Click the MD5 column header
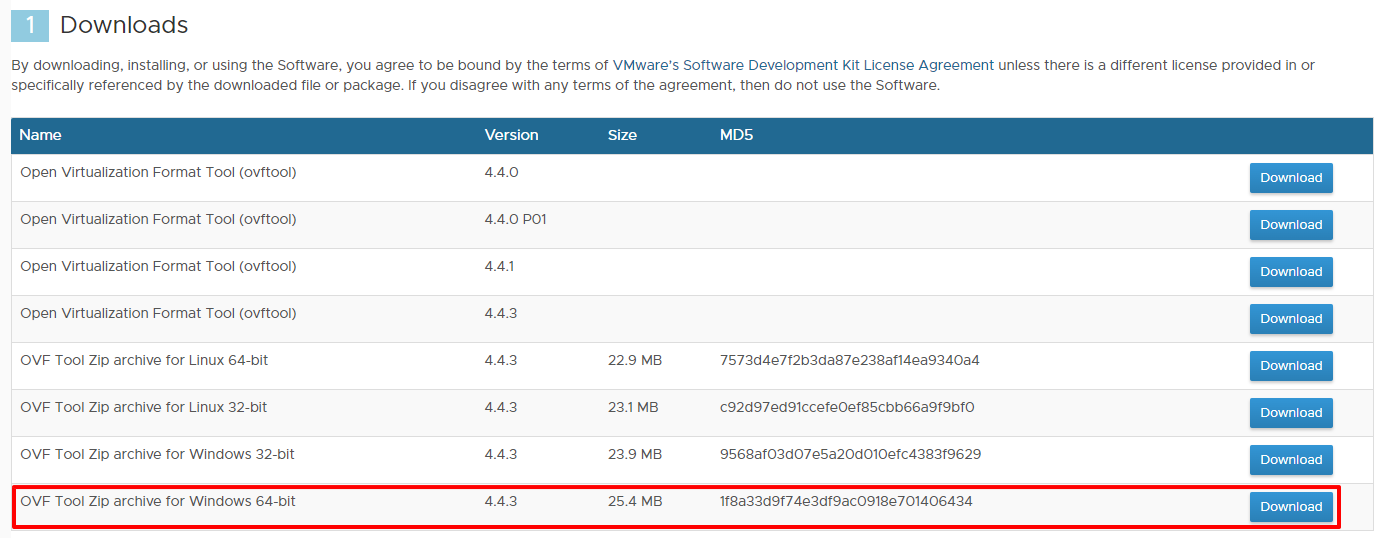Screen dimensions: 1384x538 tap(736, 135)
